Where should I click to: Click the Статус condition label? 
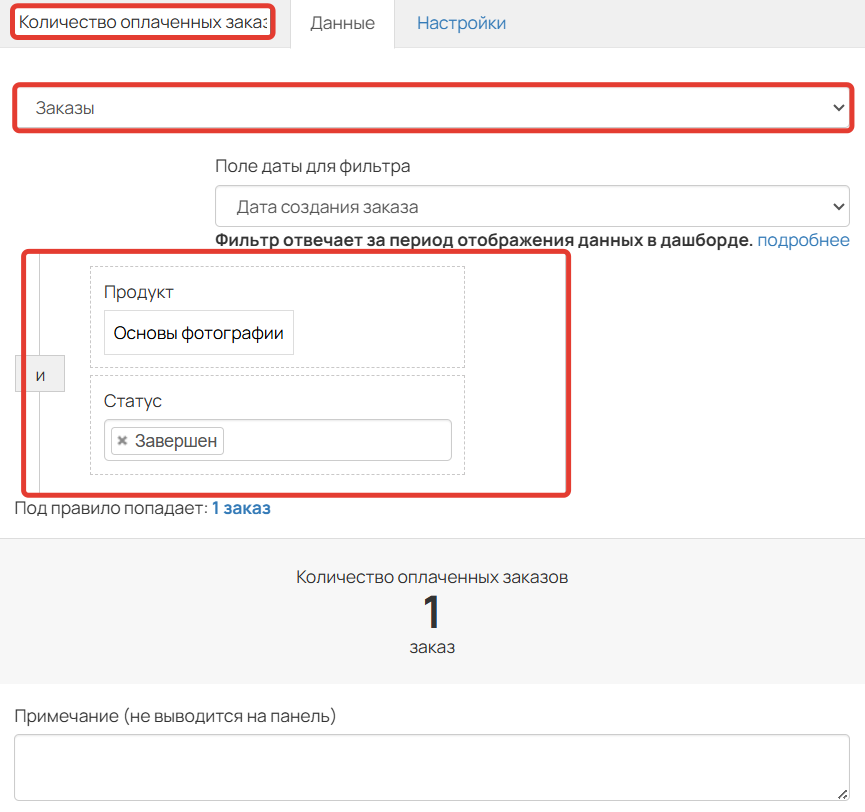pos(132,401)
